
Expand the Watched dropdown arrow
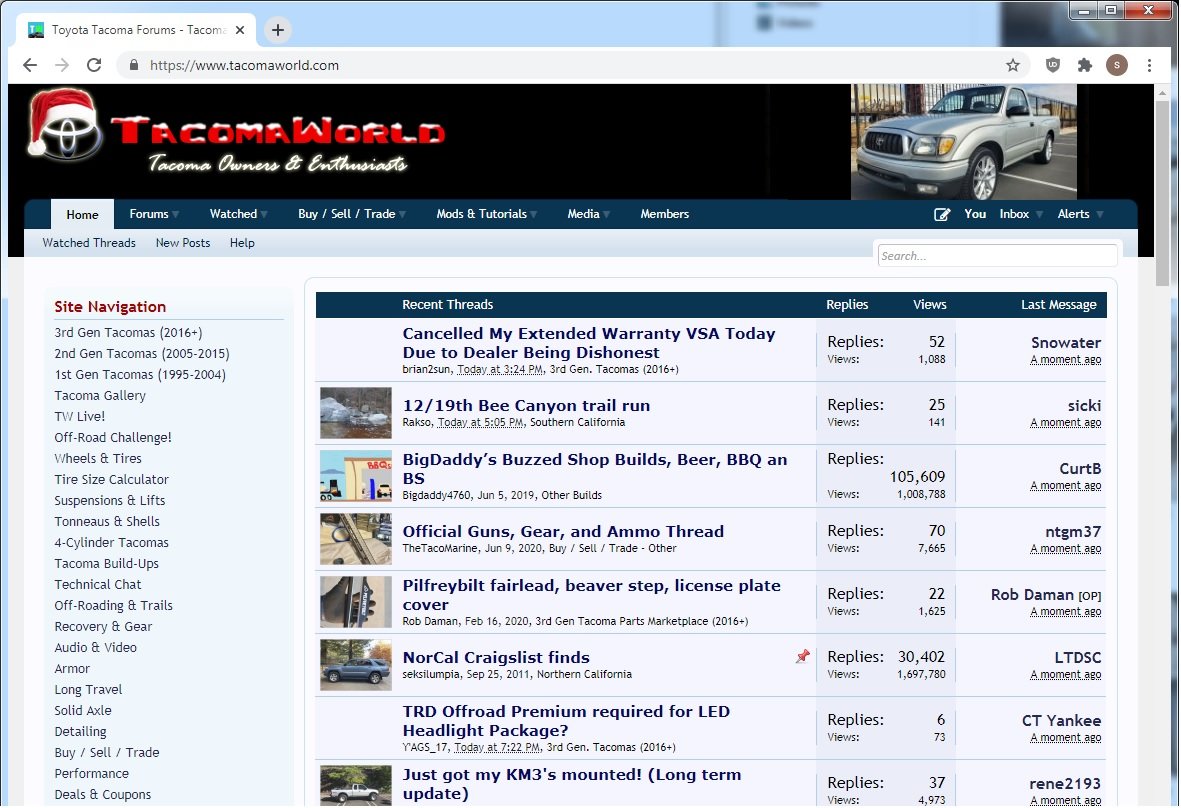click(264, 215)
